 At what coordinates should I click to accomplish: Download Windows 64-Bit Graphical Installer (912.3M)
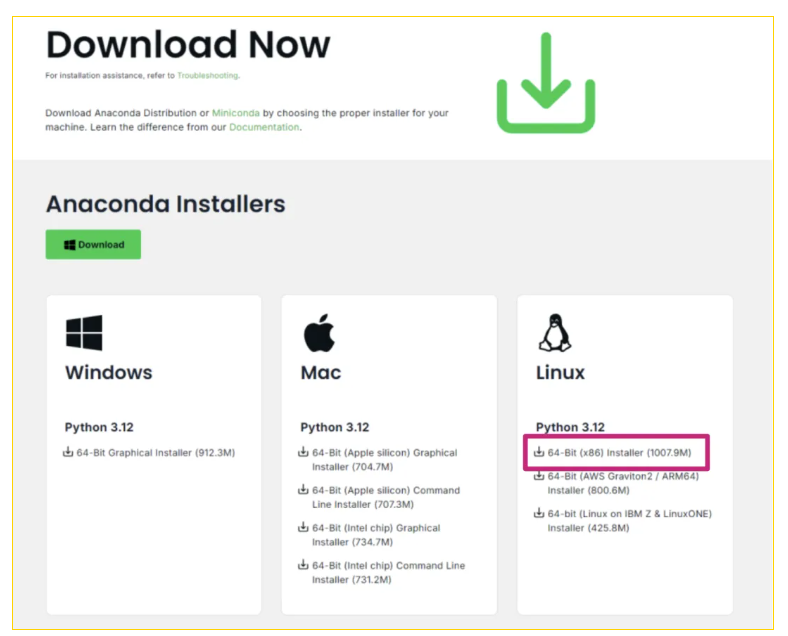click(x=155, y=453)
